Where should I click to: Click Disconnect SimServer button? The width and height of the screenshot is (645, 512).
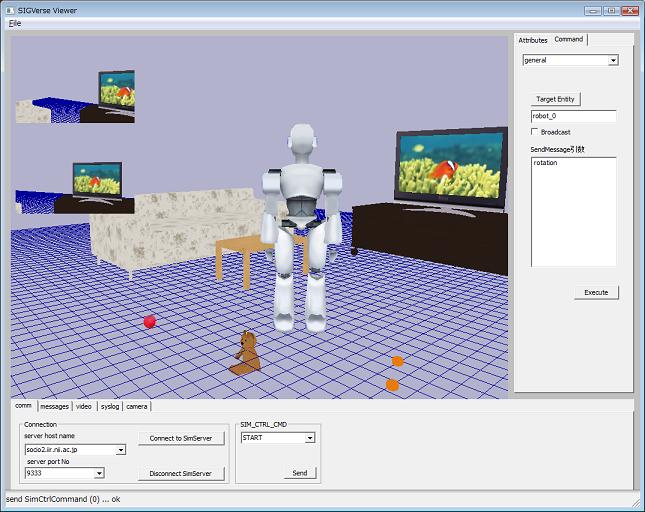(181, 473)
